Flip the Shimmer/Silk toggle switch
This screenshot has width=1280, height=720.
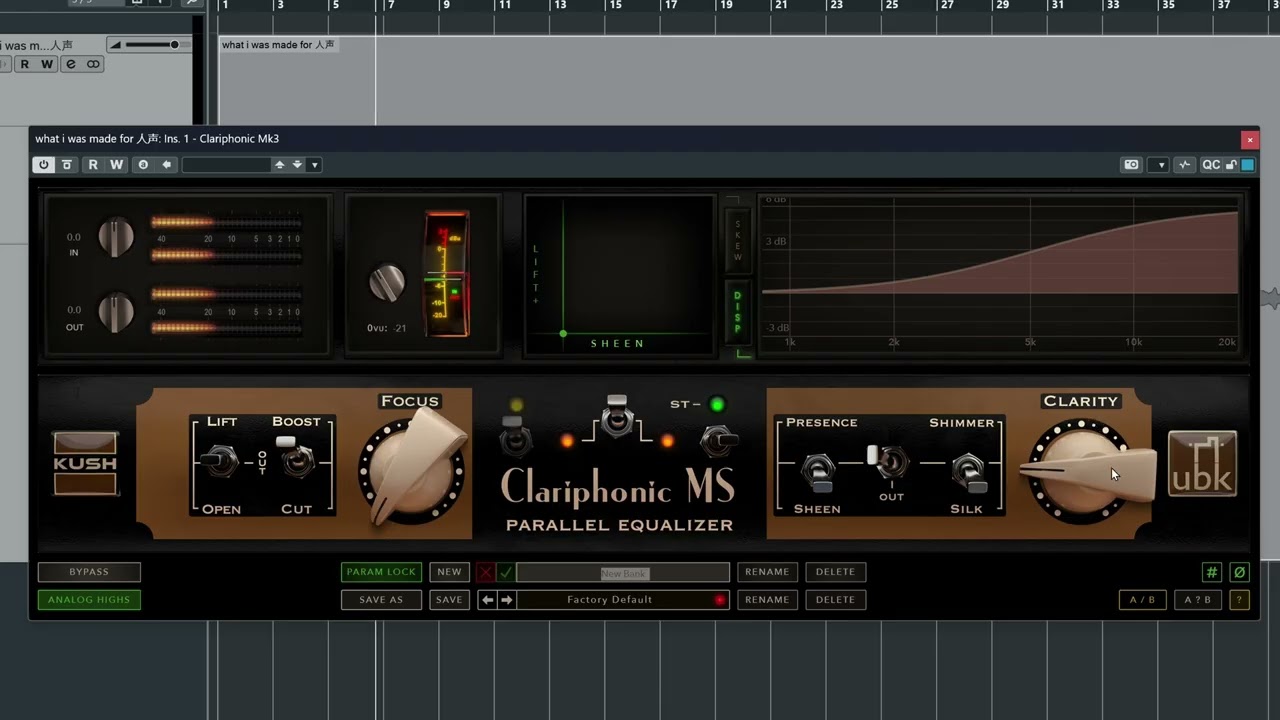(x=967, y=473)
